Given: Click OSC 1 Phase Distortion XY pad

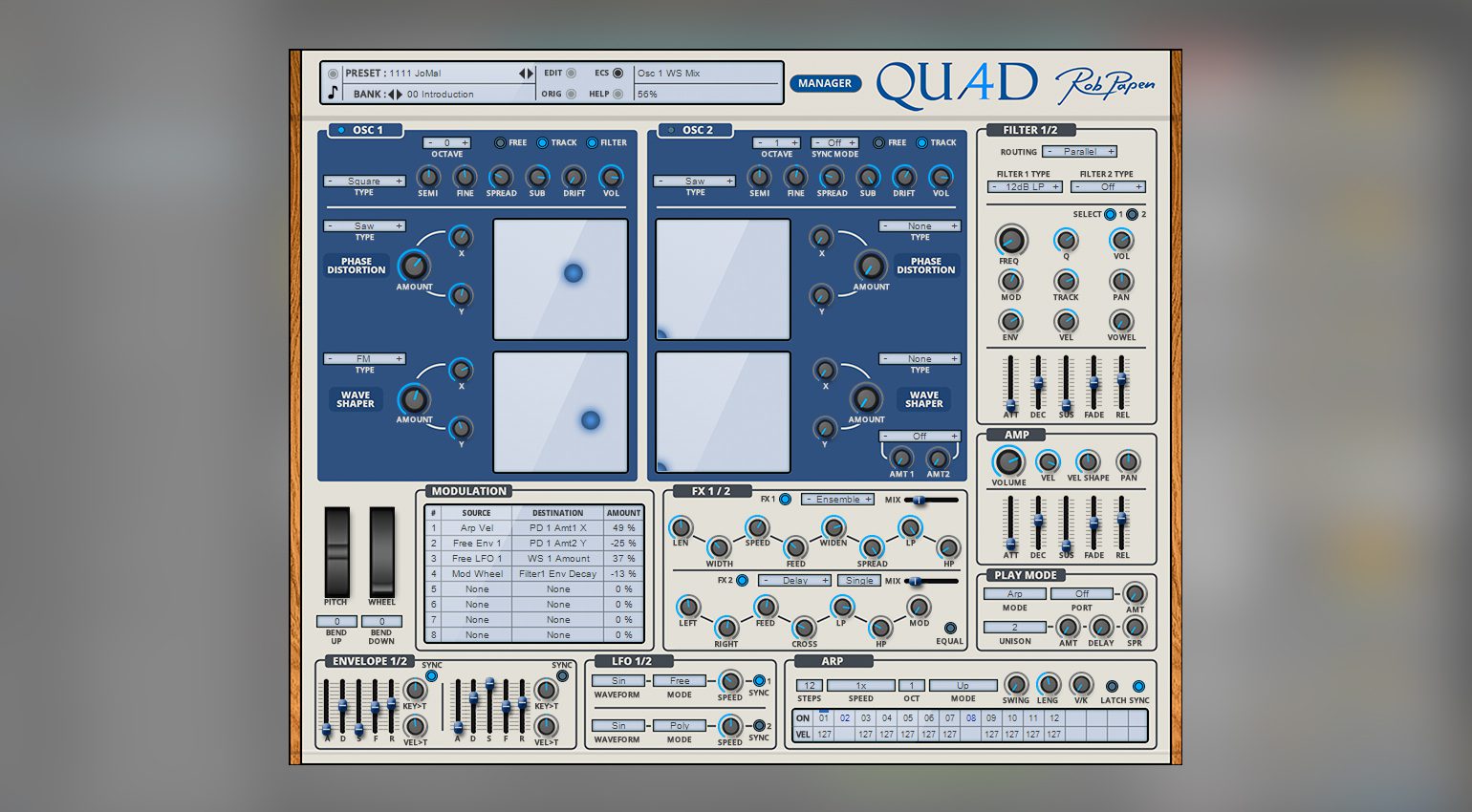Looking at the screenshot, I should pos(560,279).
